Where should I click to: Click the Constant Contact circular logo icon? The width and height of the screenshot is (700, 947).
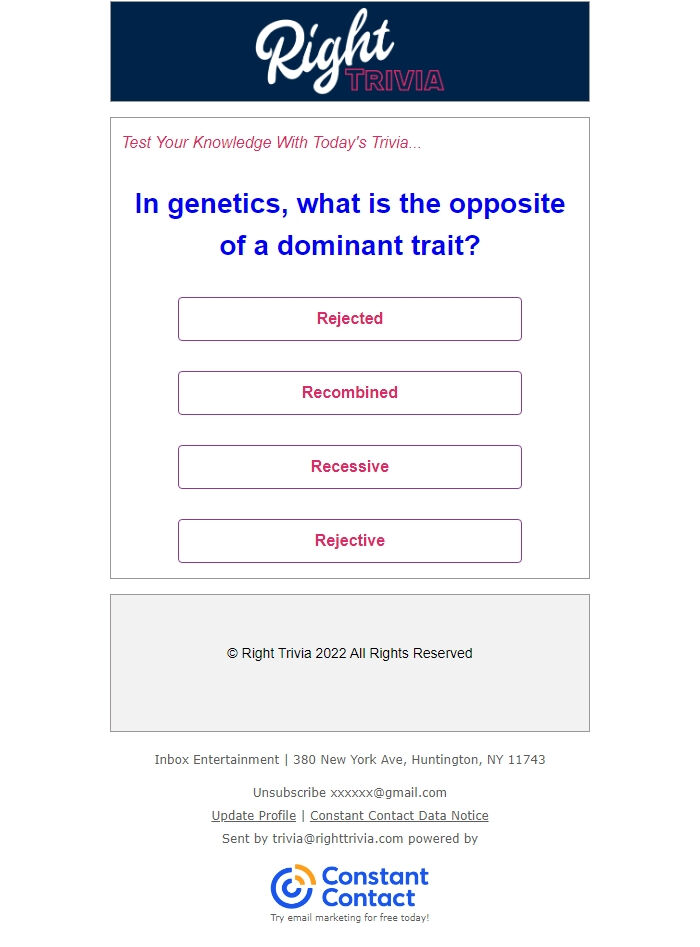(x=293, y=887)
